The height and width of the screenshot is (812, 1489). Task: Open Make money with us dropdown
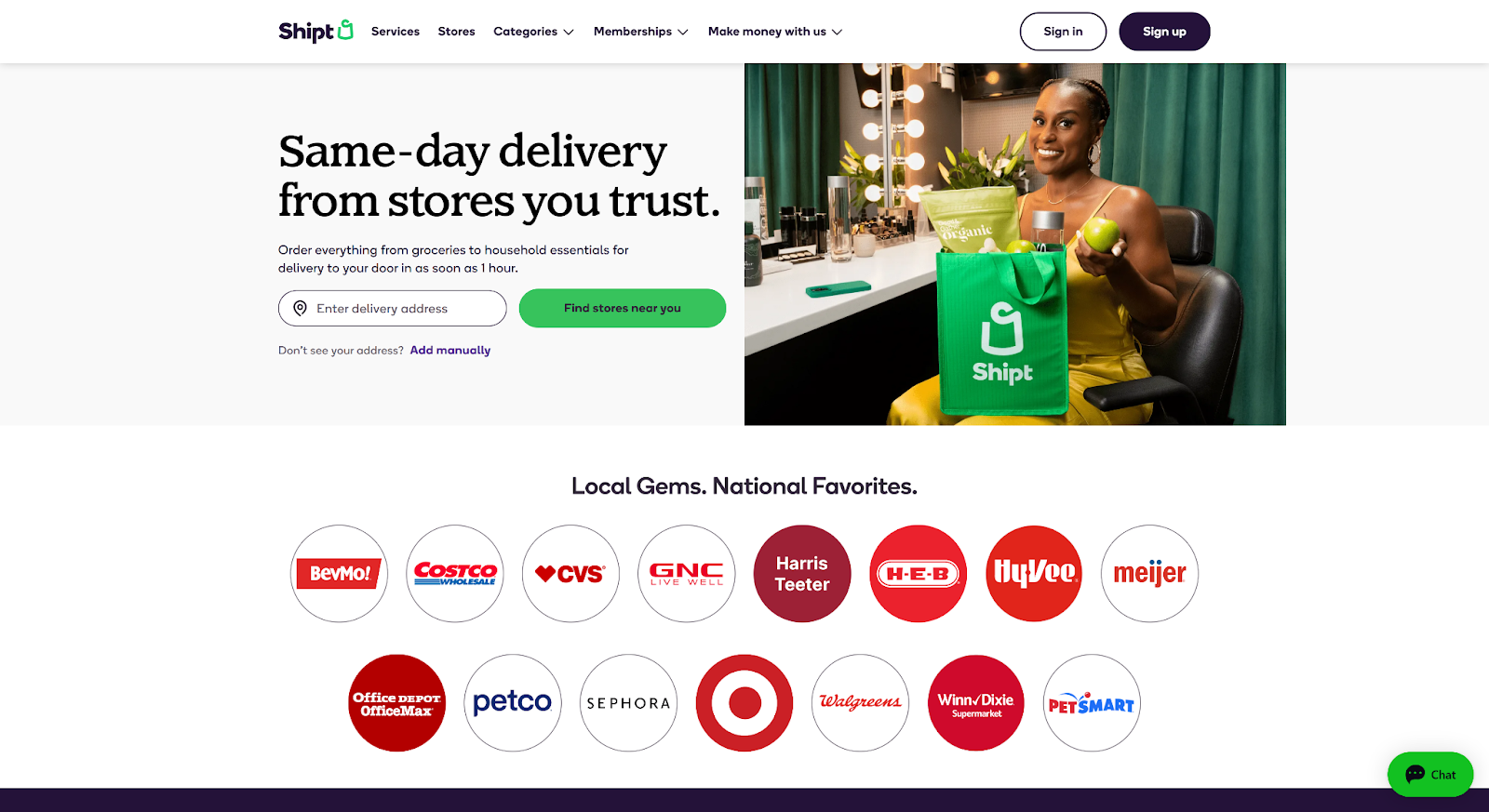click(775, 32)
